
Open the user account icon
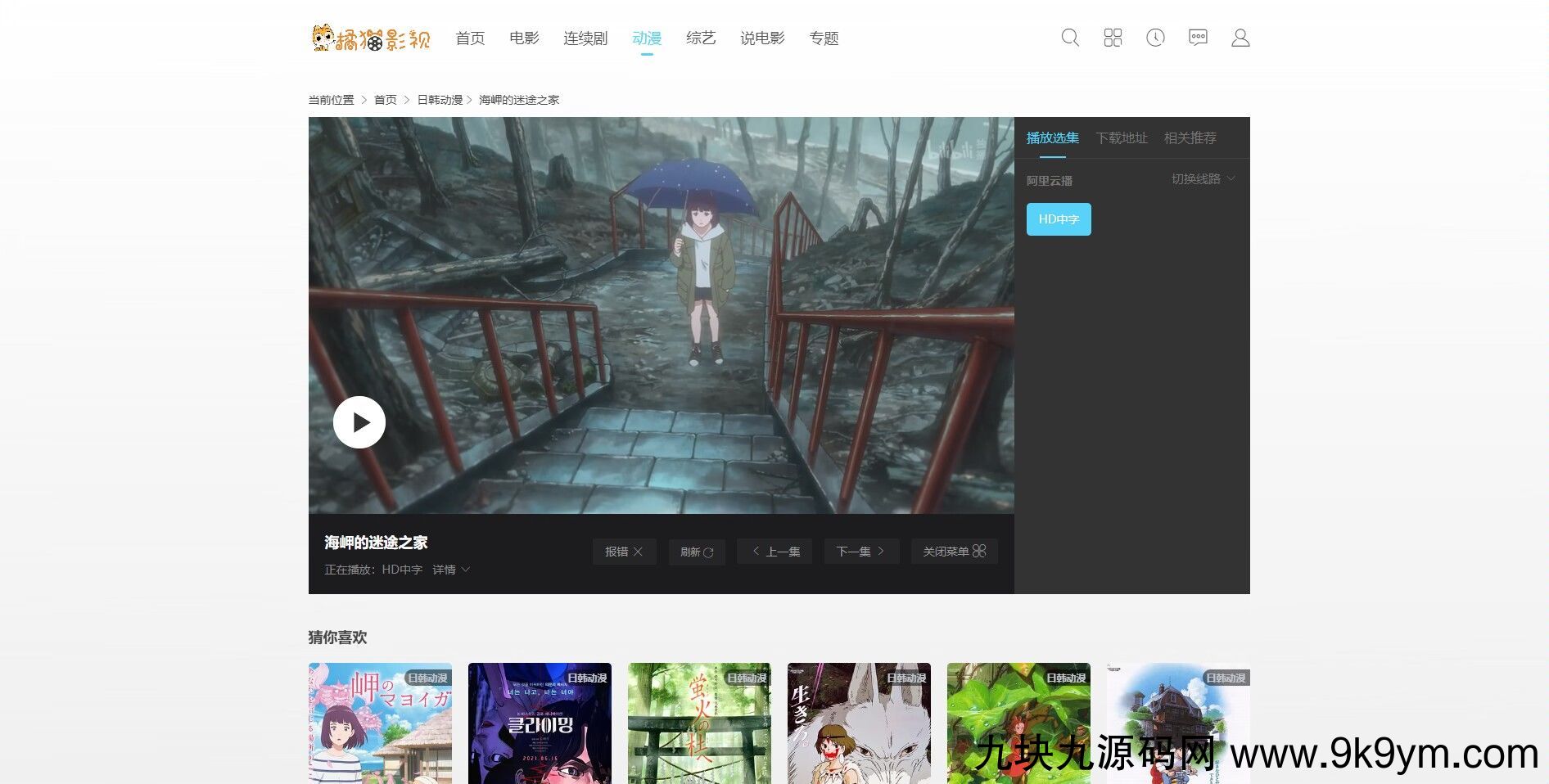pyautogui.click(x=1240, y=38)
